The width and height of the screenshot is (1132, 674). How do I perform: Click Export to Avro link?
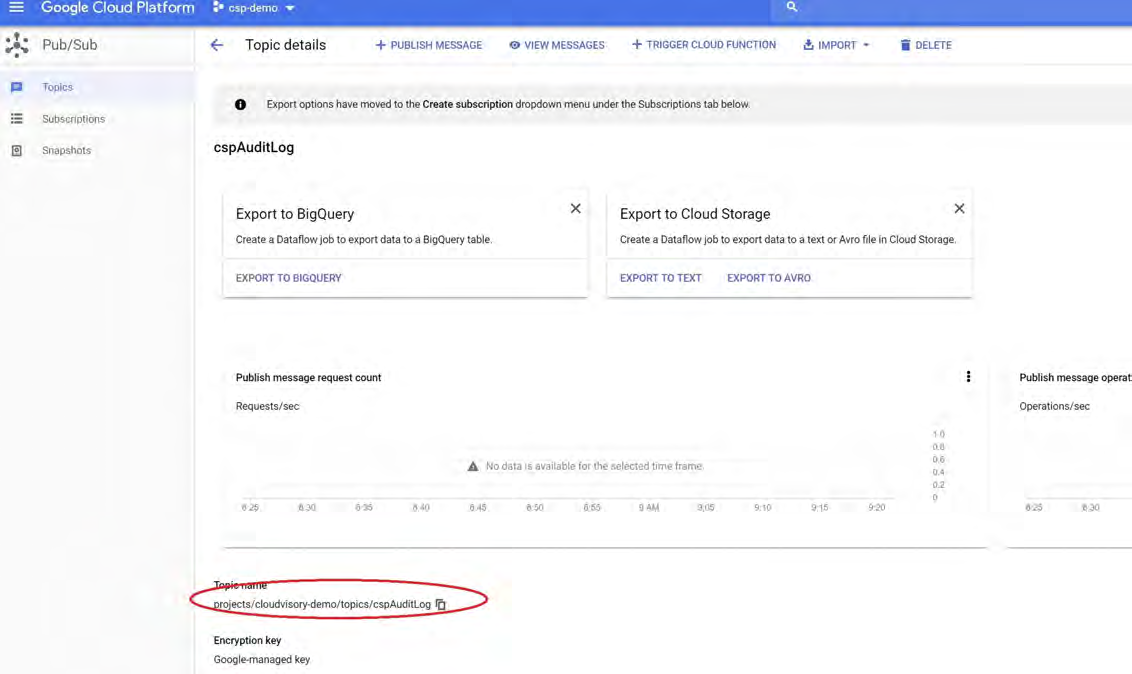tap(769, 278)
